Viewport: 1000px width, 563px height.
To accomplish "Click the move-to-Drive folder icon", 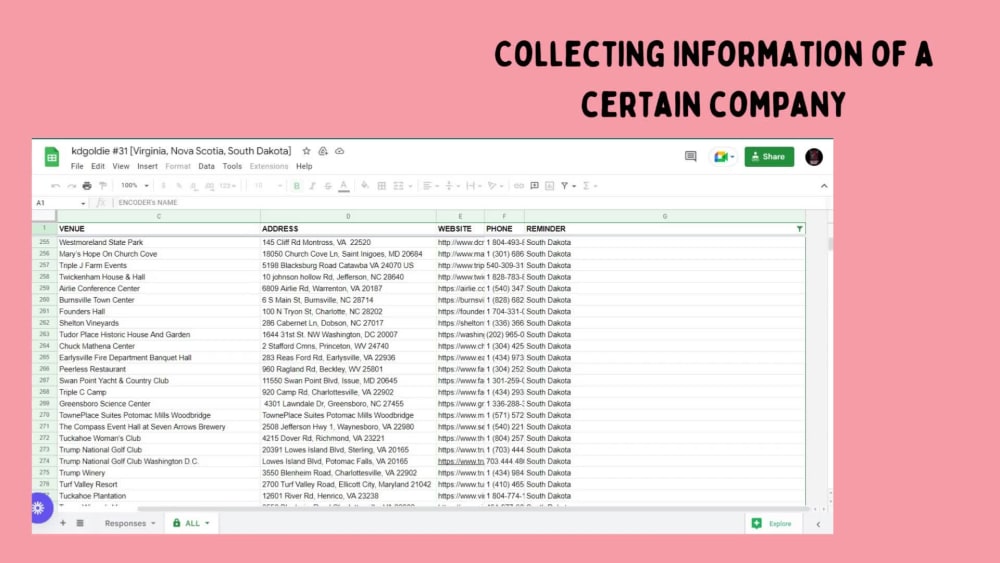I will tap(323, 151).
